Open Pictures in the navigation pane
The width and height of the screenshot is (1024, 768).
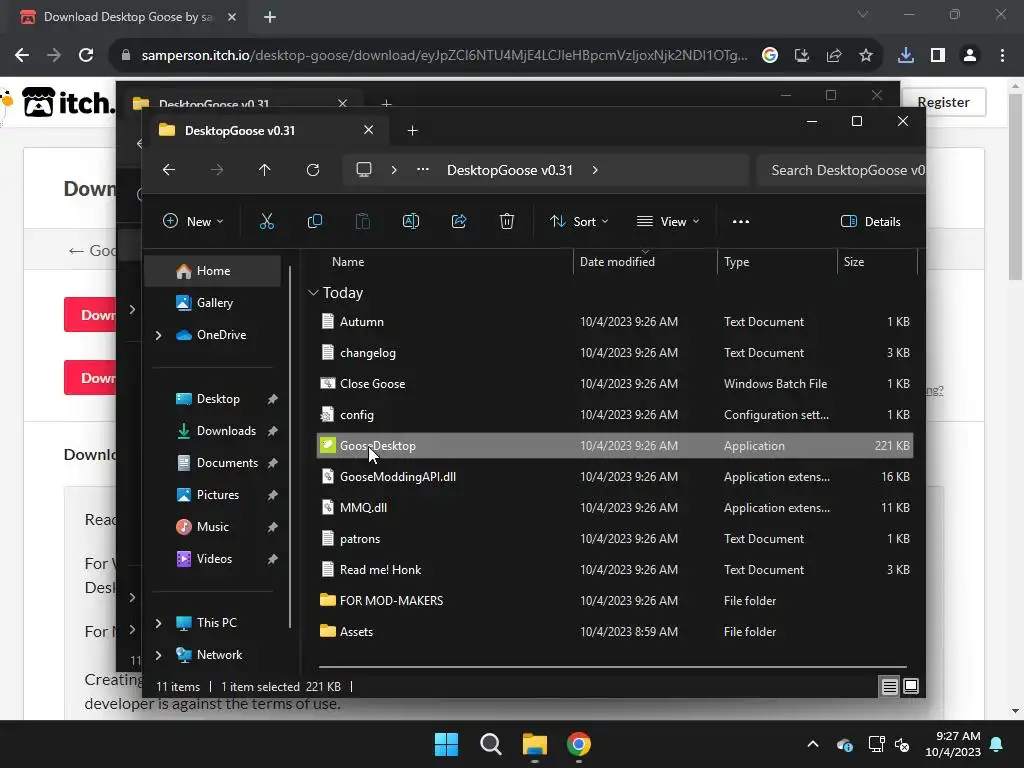213,495
